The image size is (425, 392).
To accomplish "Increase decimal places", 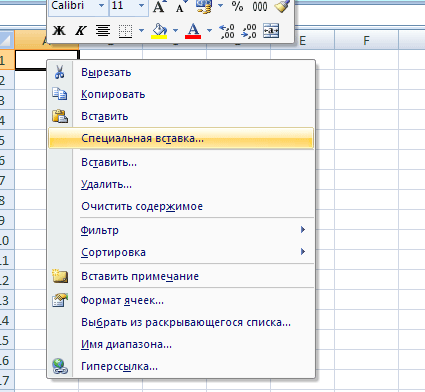I will tap(227, 31).
